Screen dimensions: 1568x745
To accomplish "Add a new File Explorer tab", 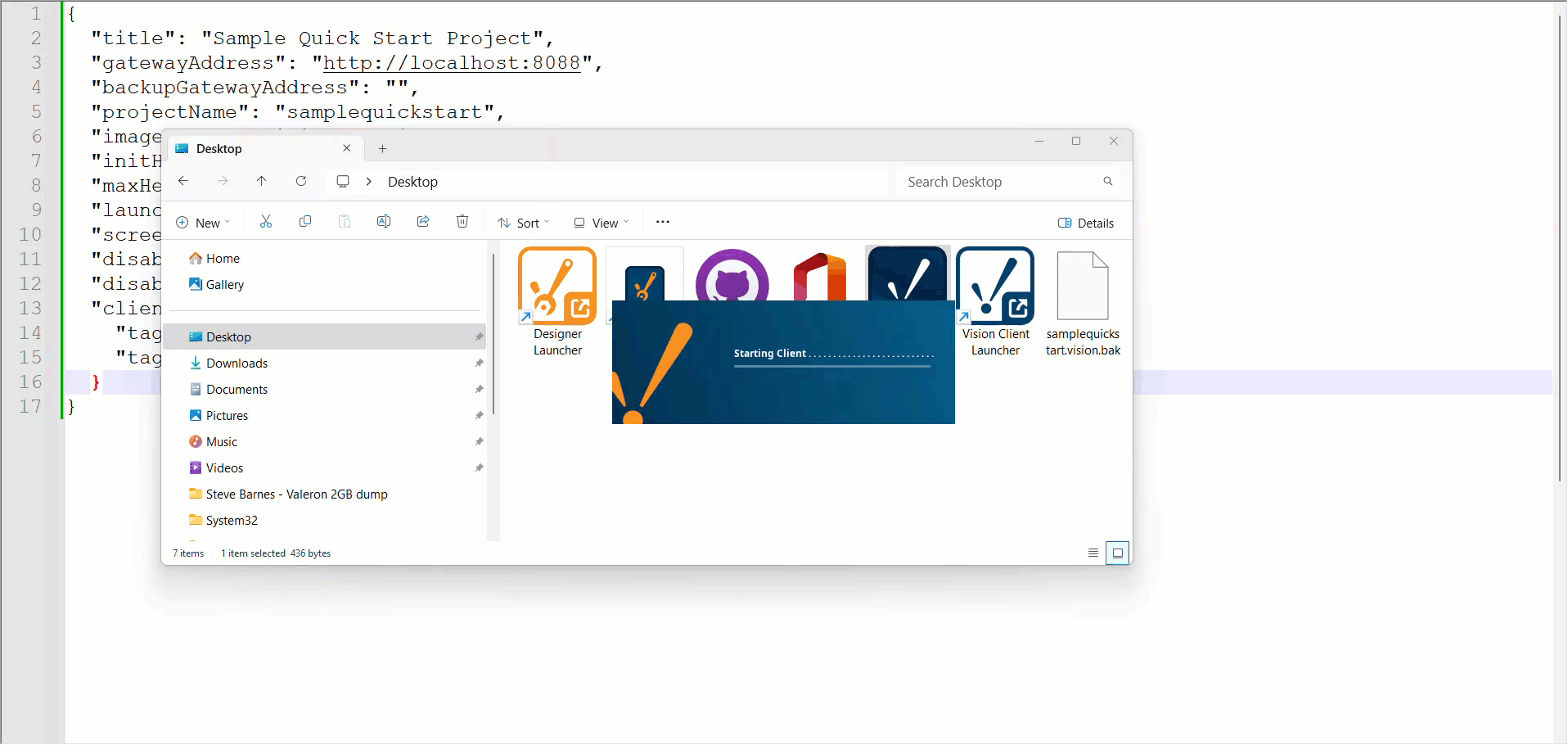I will coord(382,149).
